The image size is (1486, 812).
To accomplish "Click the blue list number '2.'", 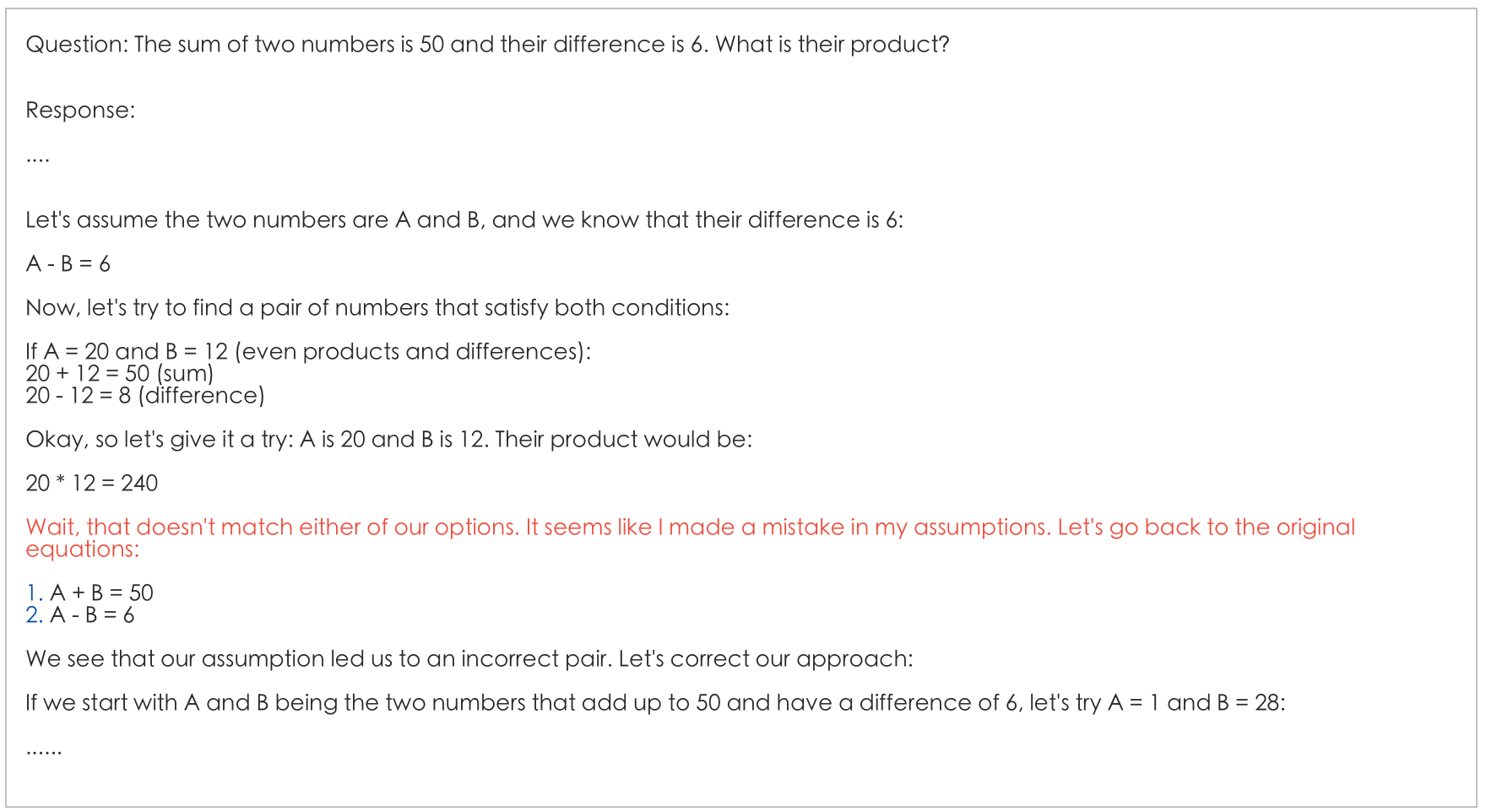I will pyautogui.click(x=34, y=614).
